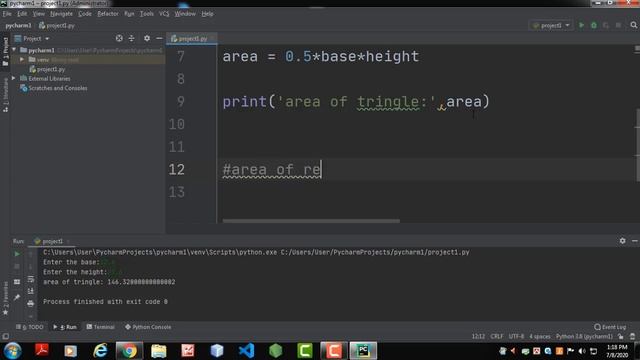This screenshot has width=640, height=360.
Task: Open the Code menu
Action: point(85,14)
